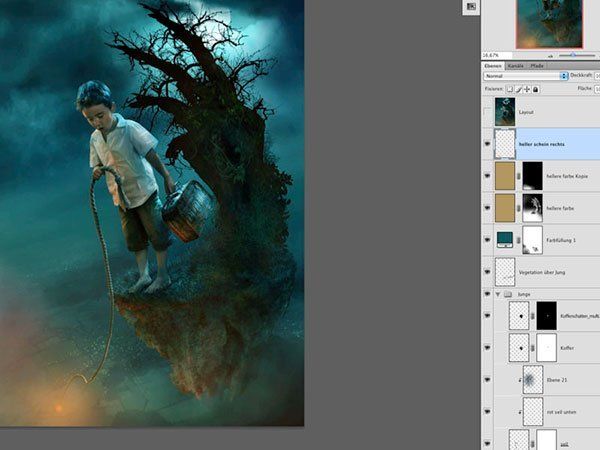Hide the rot seil unten layer

[x=487, y=412]
